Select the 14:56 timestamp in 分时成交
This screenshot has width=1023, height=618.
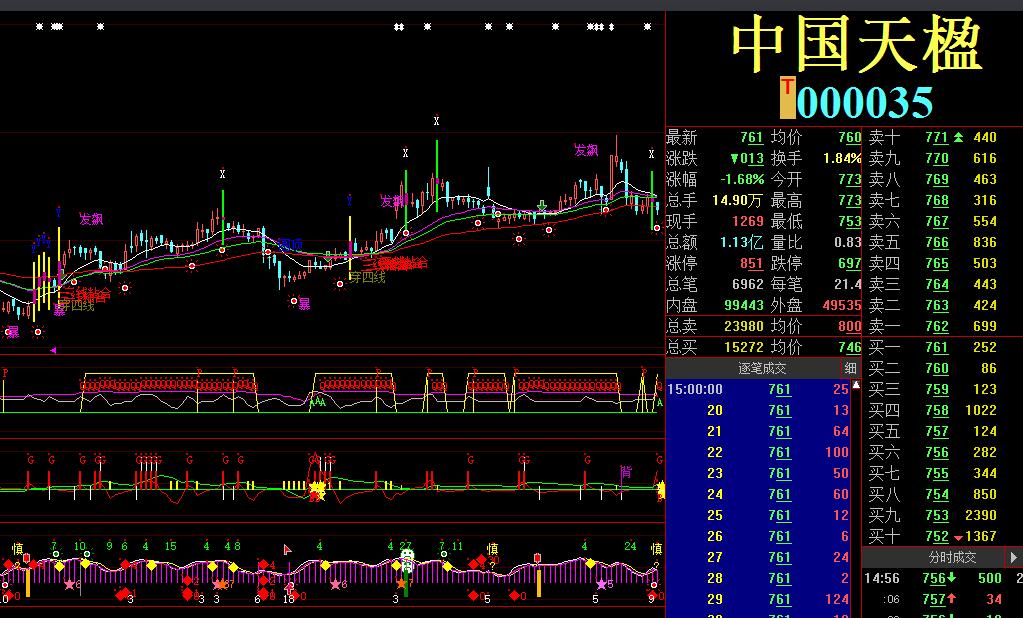point(882,578)
